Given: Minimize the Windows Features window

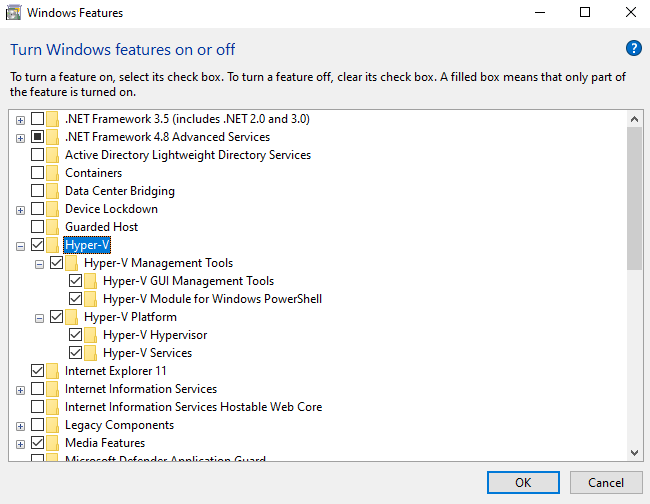Looking at the screenshot, I should (540, 12).
